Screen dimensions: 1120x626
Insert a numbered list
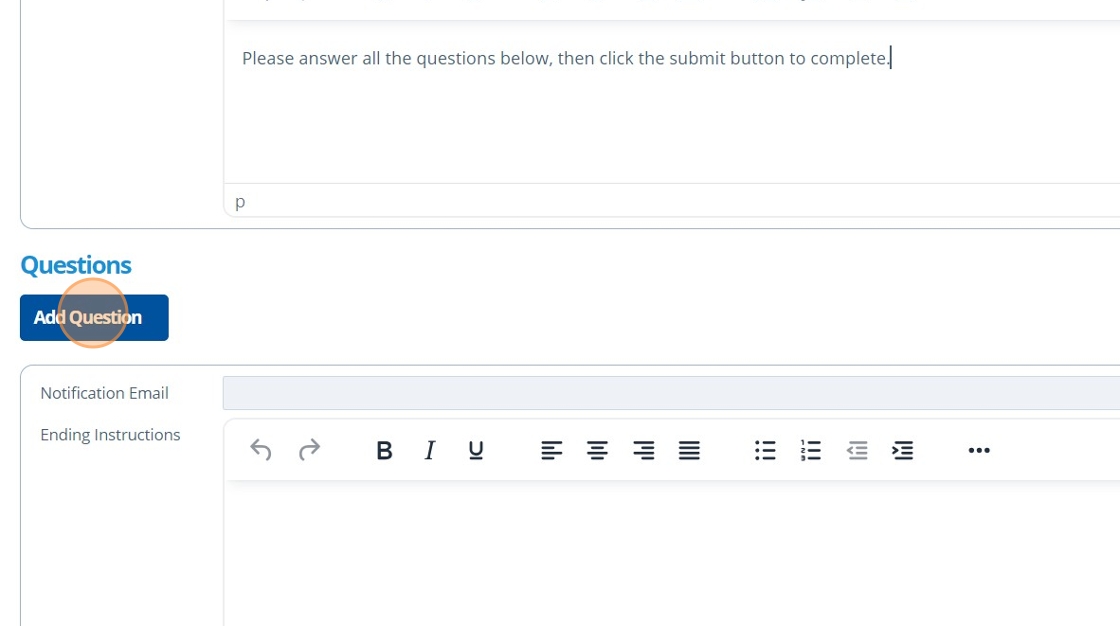(x=811, y=450)
